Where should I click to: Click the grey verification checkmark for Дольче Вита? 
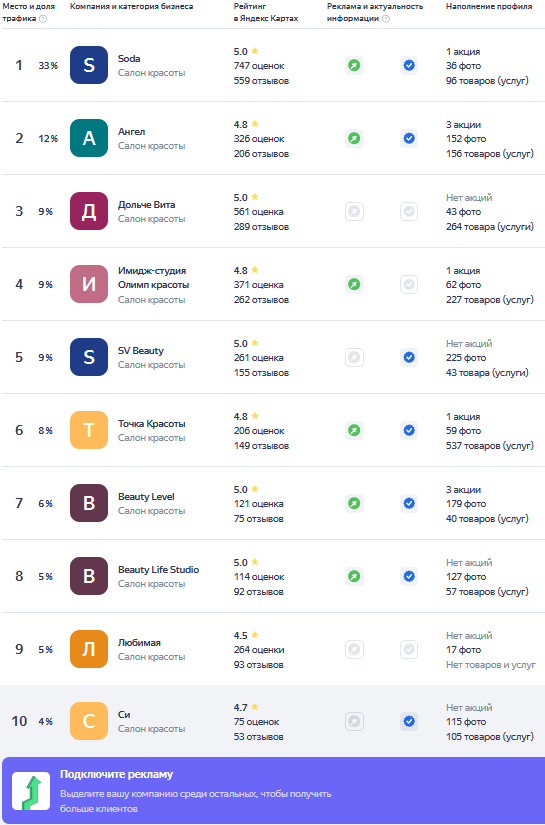point(409,212)
